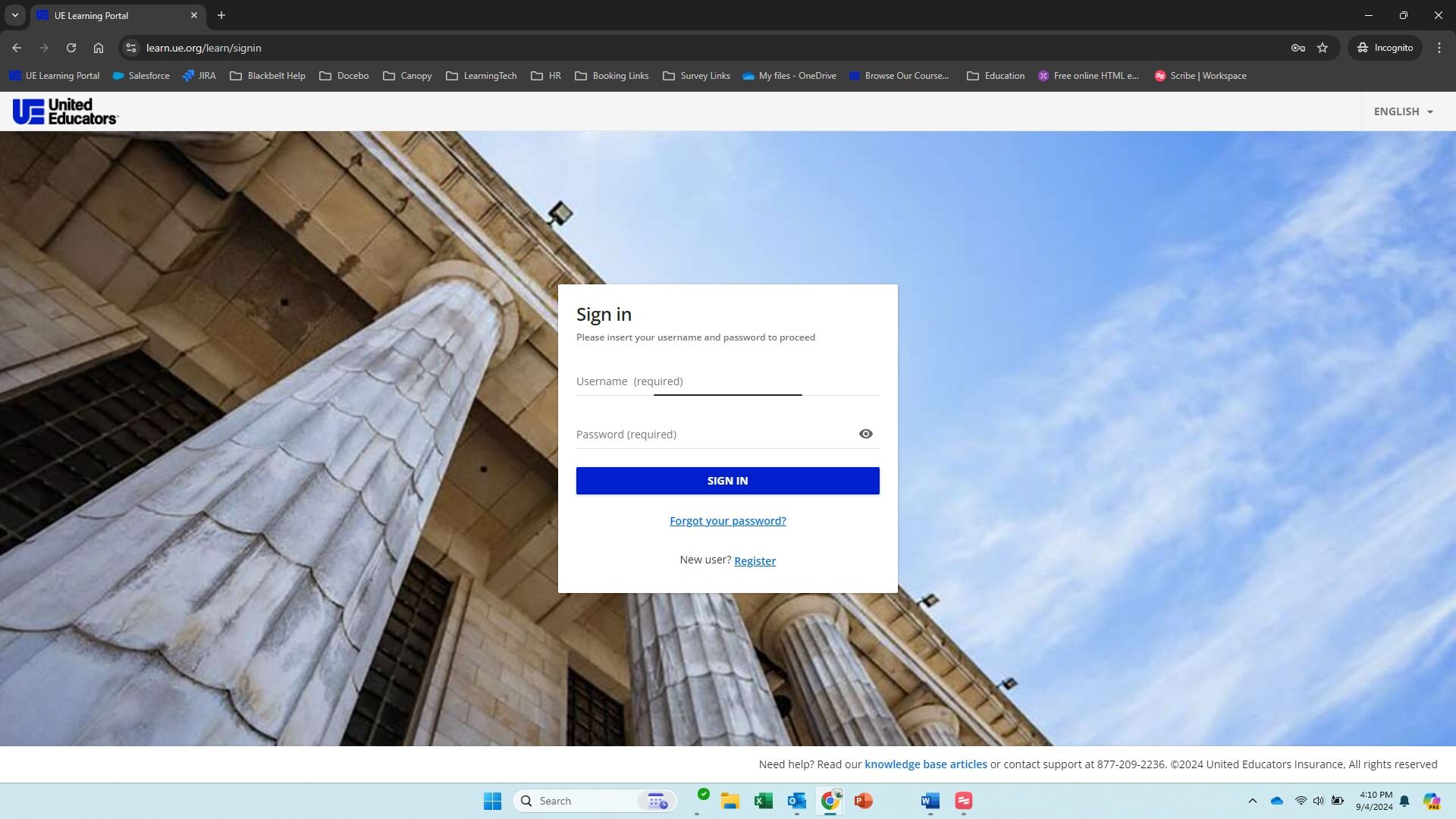This screenshot has height=819, width=1456.
Task: Open Scribe Workspace bookmark
Action: click(x=1200, y=76)
